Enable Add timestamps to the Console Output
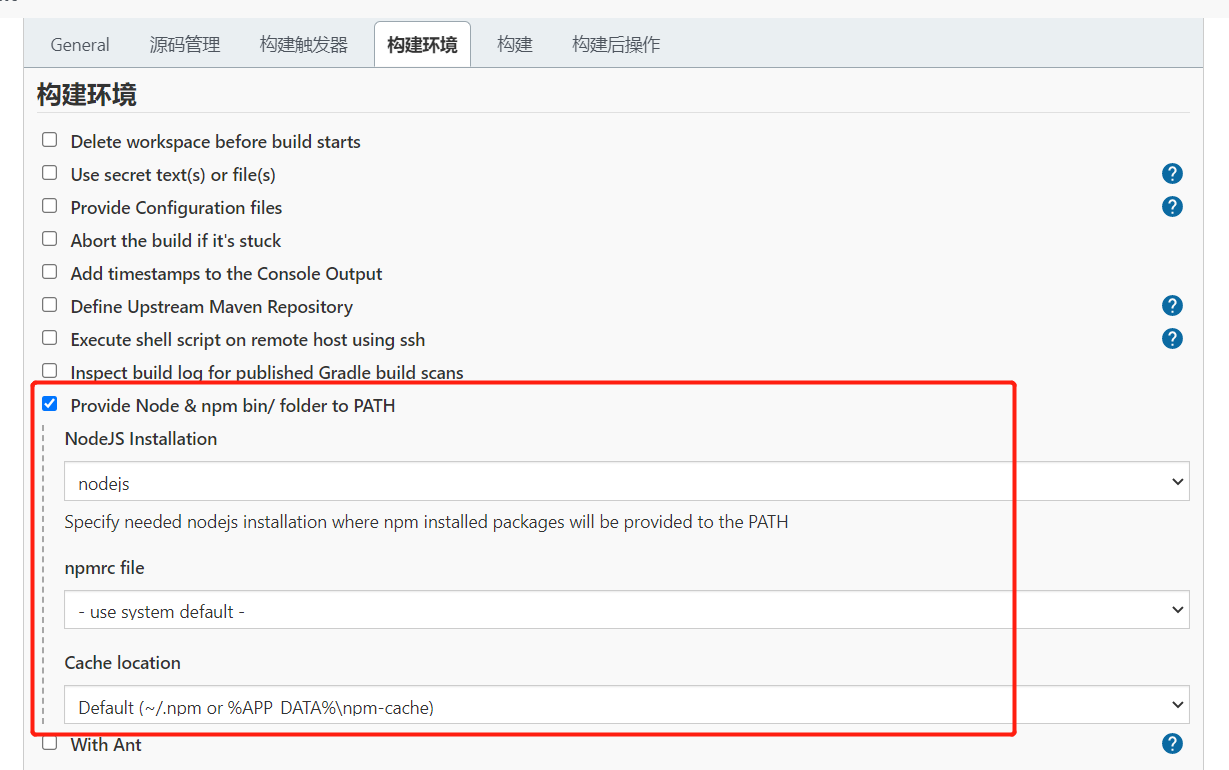 [50, 273]
